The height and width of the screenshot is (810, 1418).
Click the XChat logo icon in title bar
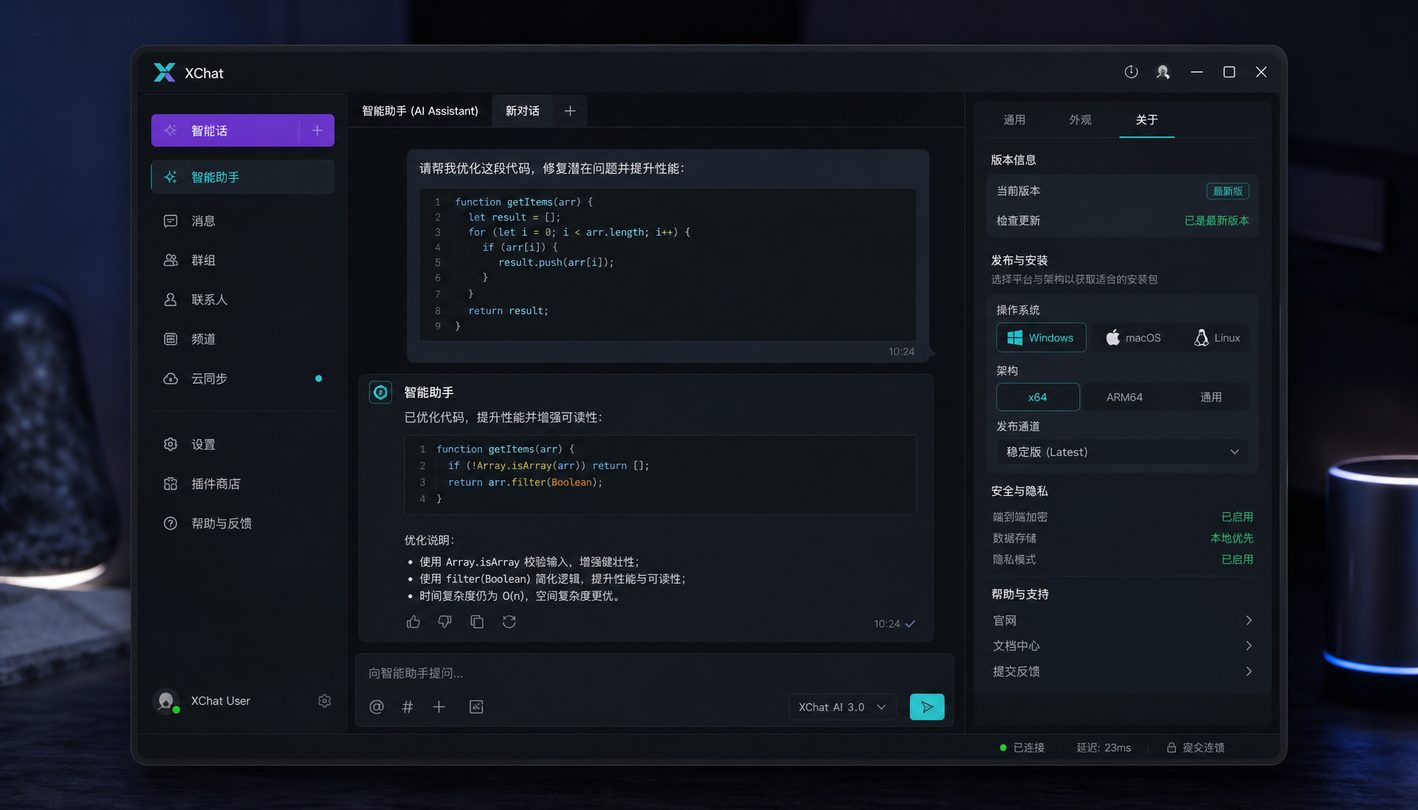pos(164,72)
